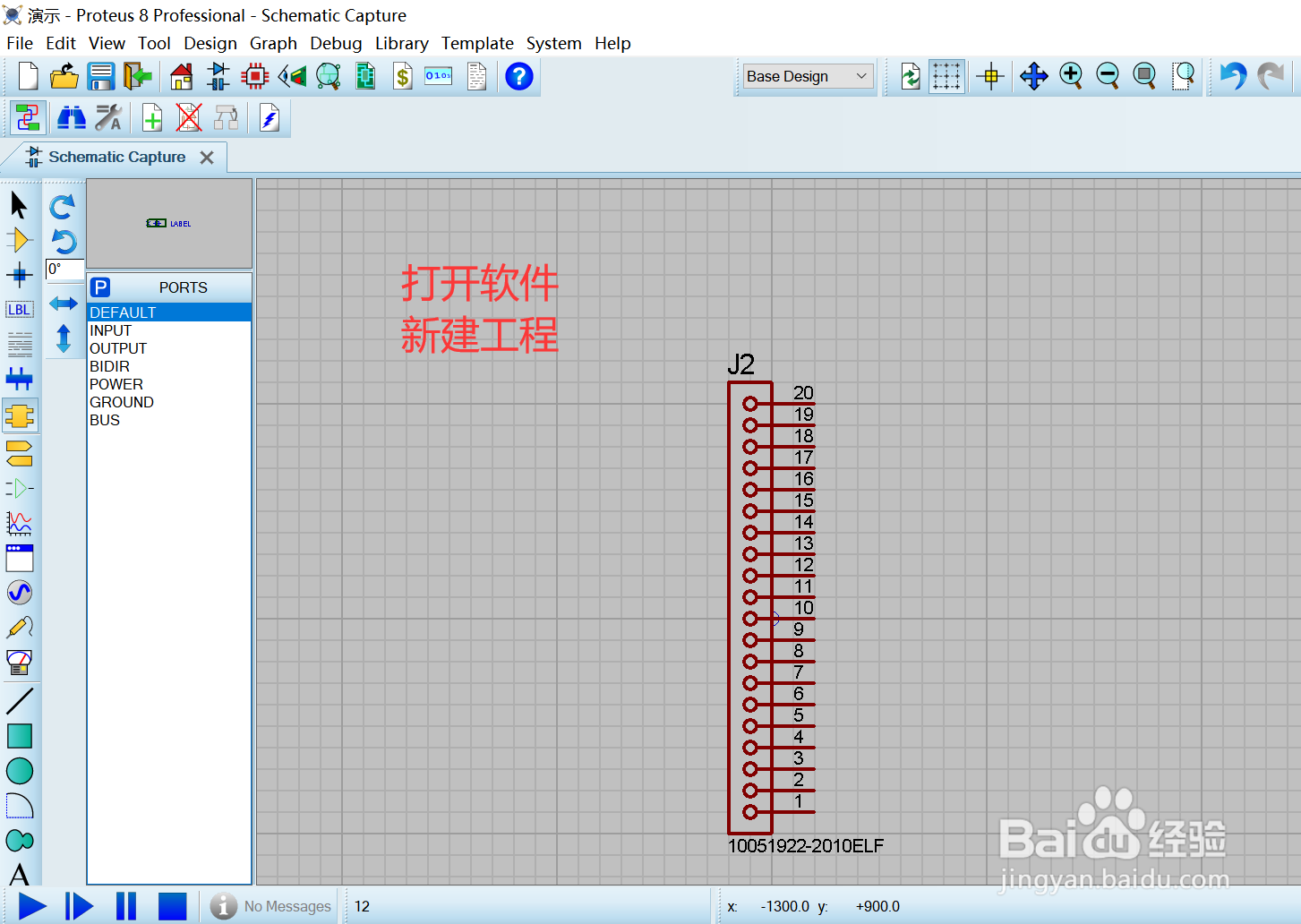Open the Bill of Materials dollar icon

(403, 76)
